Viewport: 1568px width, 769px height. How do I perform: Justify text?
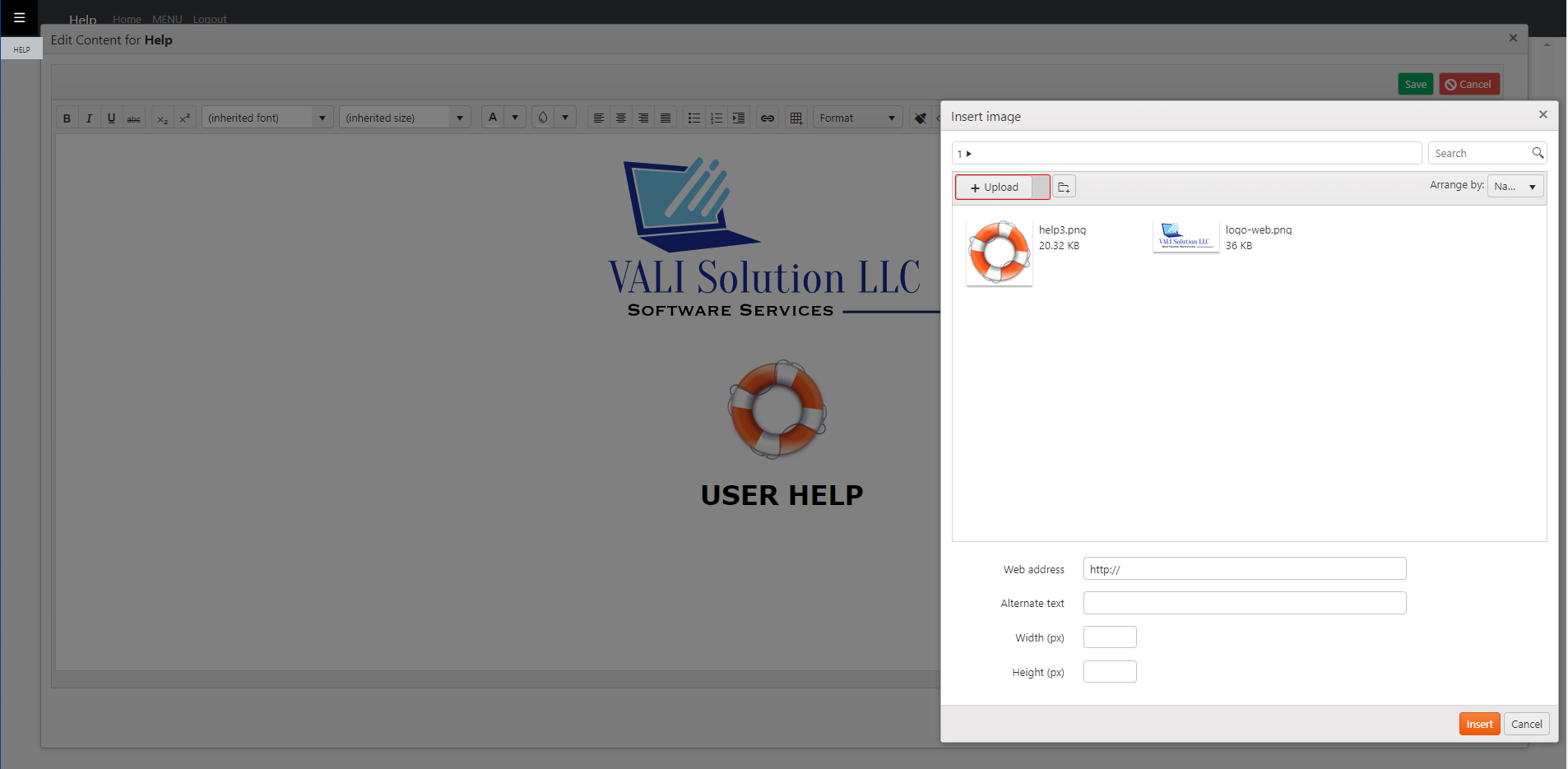tap(666, 118)
